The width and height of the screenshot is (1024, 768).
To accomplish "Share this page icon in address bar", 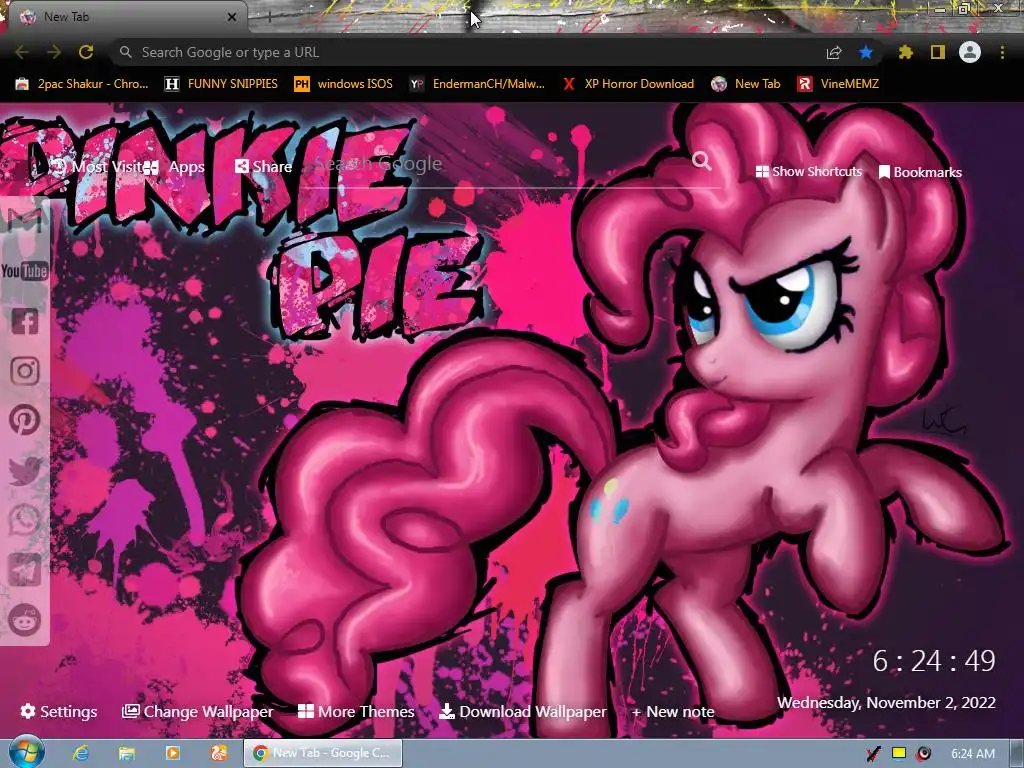I will click(834, 52).
